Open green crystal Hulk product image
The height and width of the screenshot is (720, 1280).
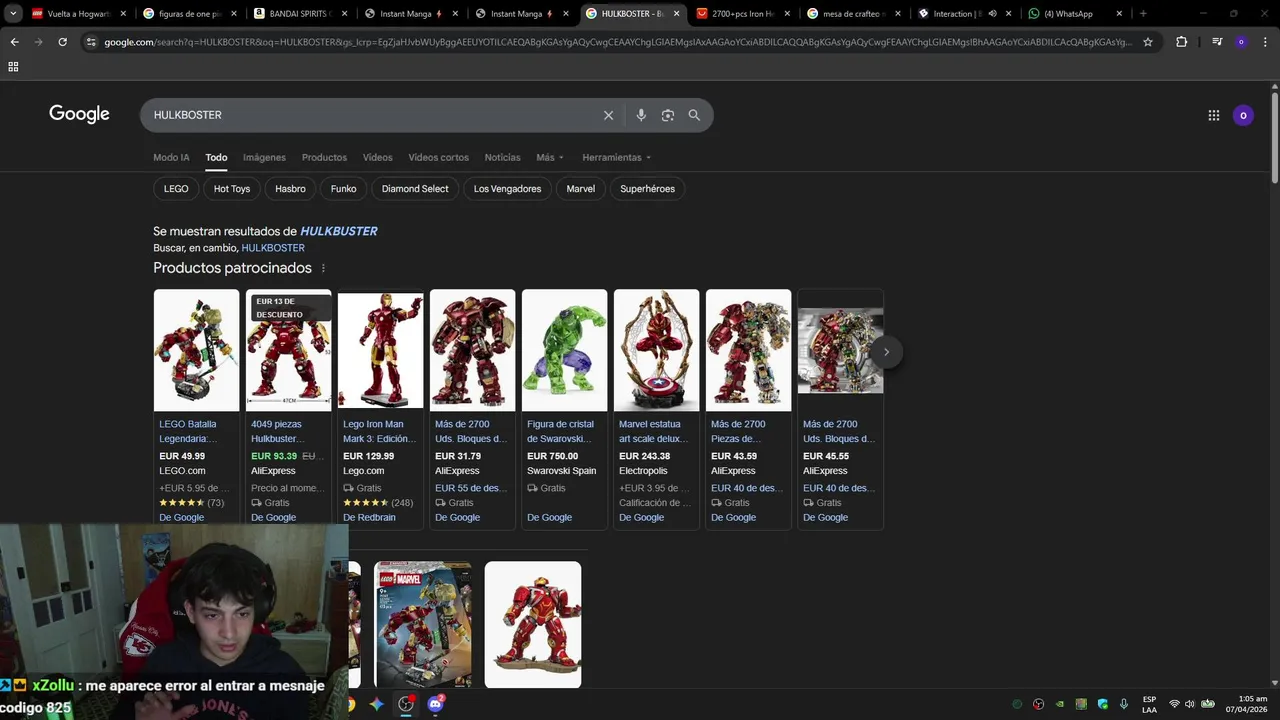564,350
